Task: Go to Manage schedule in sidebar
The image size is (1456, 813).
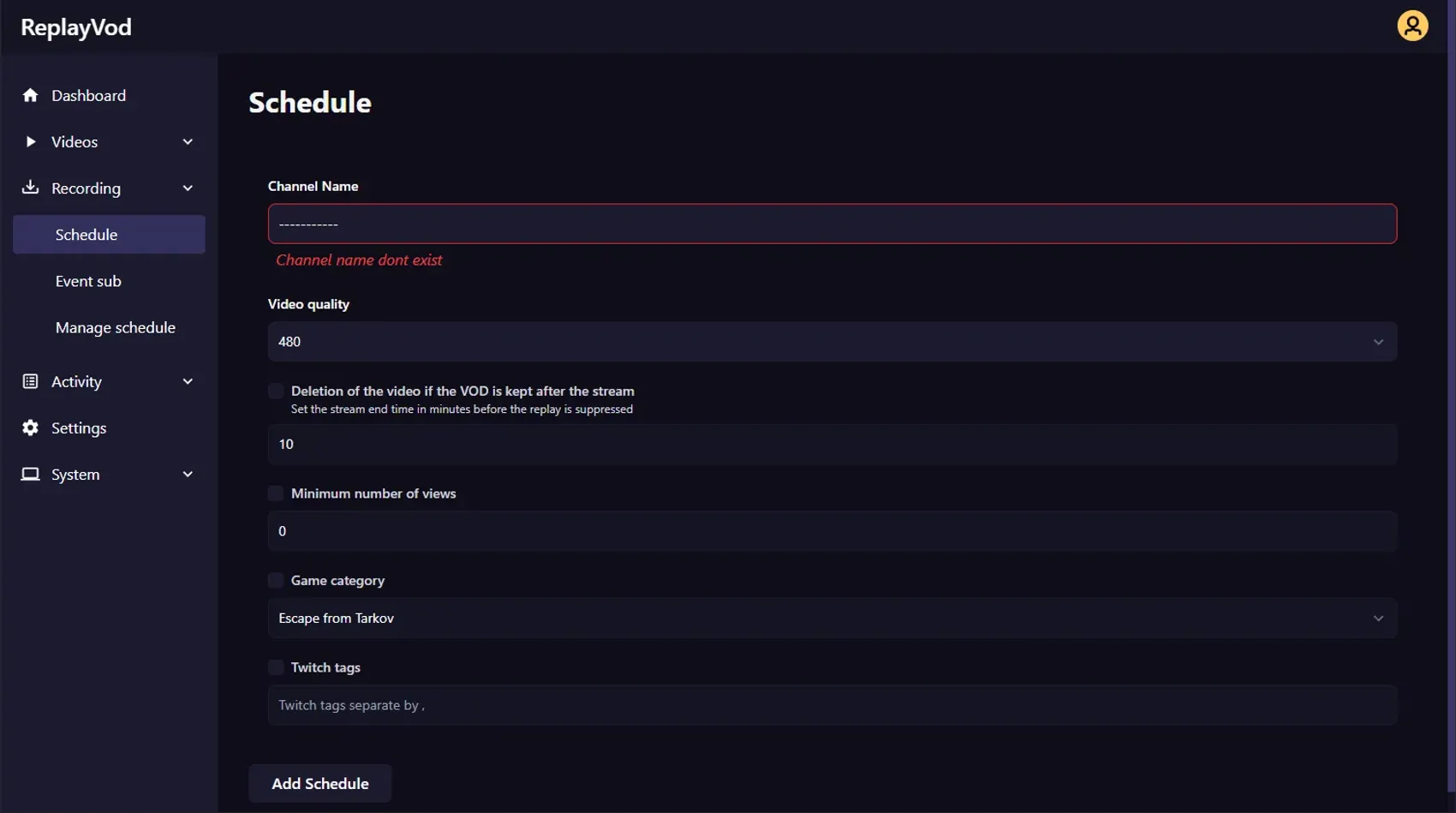Action: pos(116,327)
